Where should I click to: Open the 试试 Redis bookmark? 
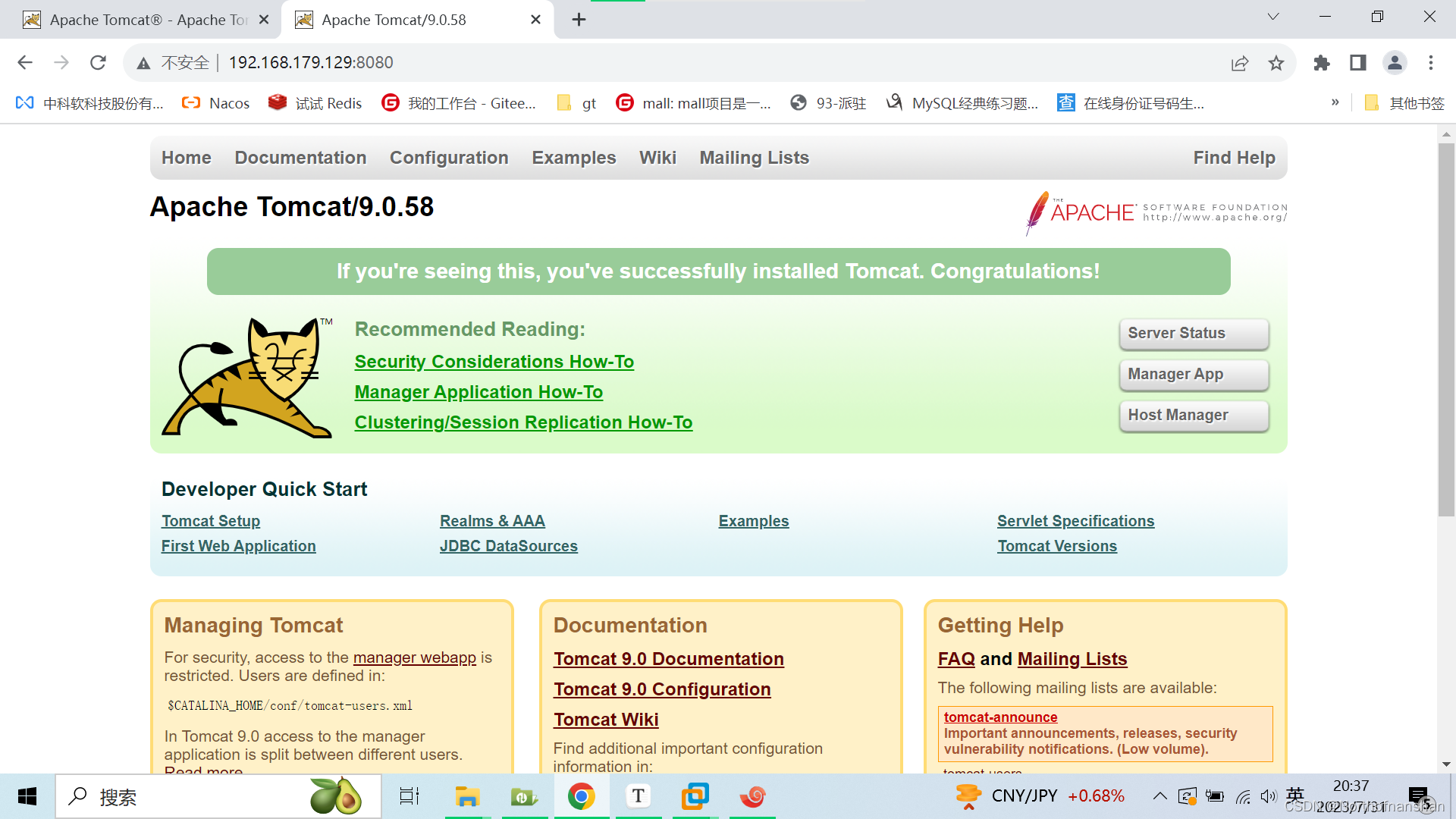pyautogui.click(x=315, y=103)
